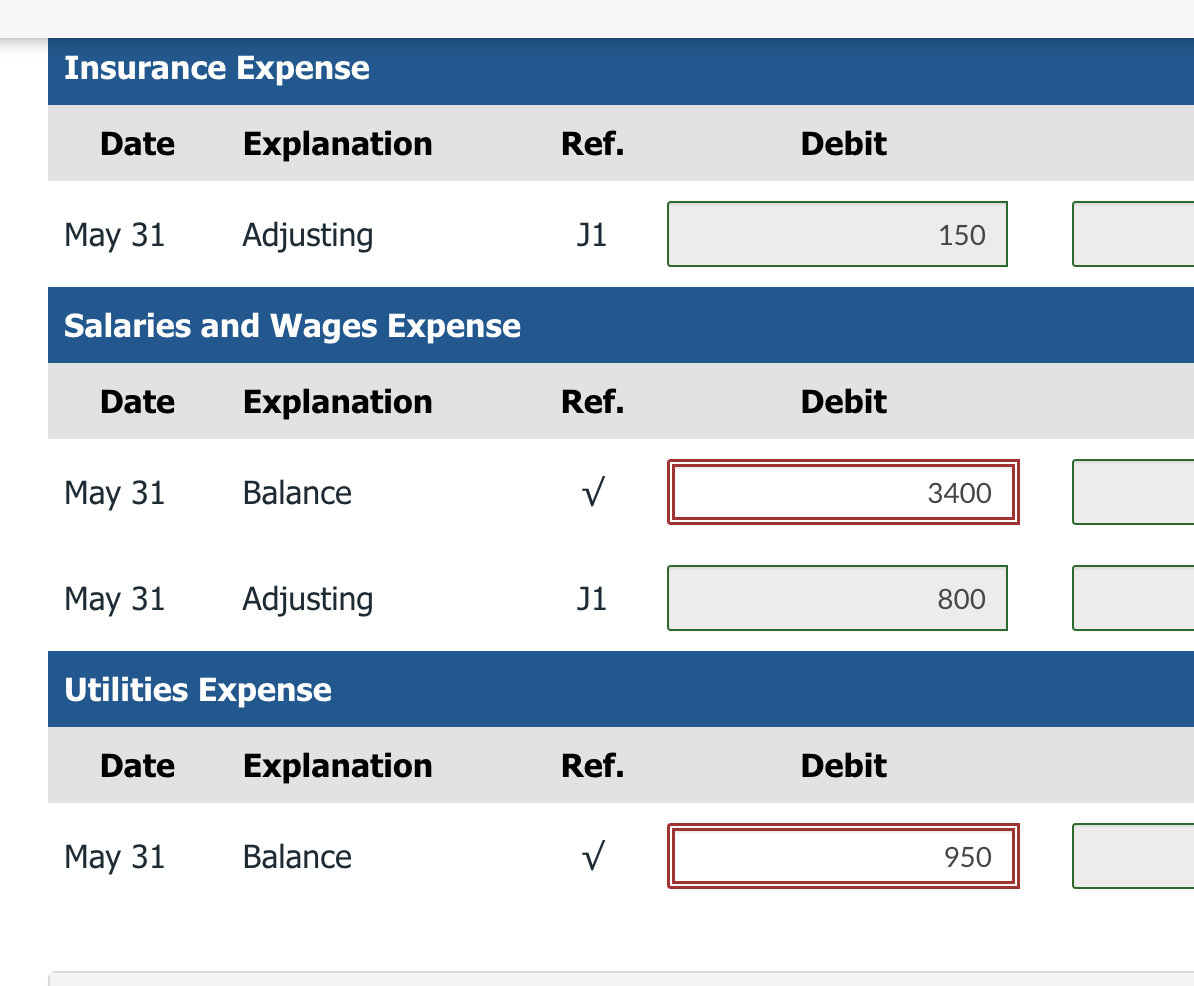Click the Insurance Expense debit field showing 150

click(836, 234)
